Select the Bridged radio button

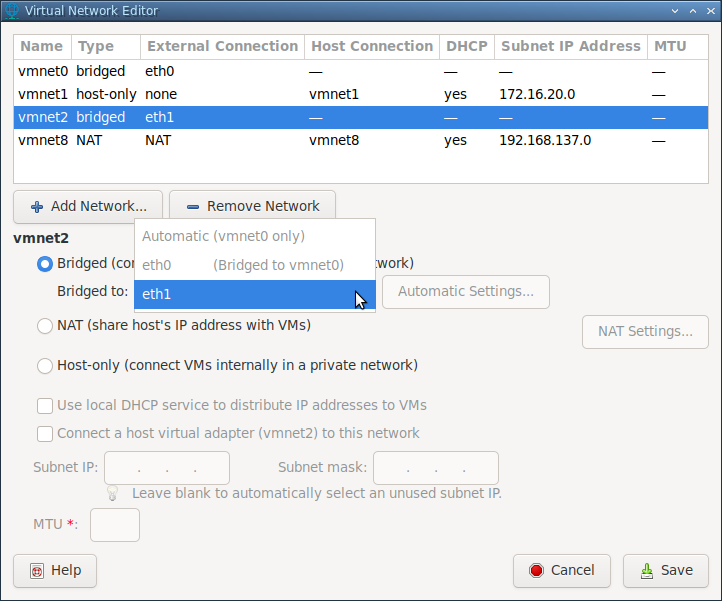tap(45, 264)
